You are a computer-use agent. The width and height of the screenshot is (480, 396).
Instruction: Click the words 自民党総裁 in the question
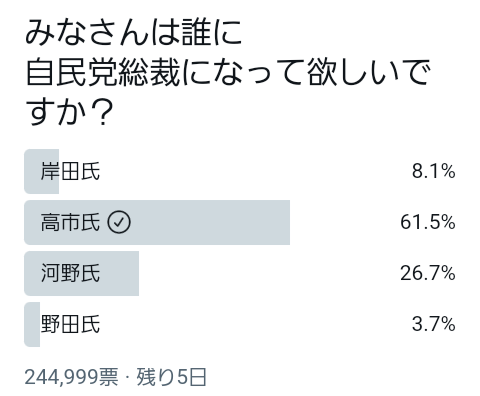click(103, 72)
